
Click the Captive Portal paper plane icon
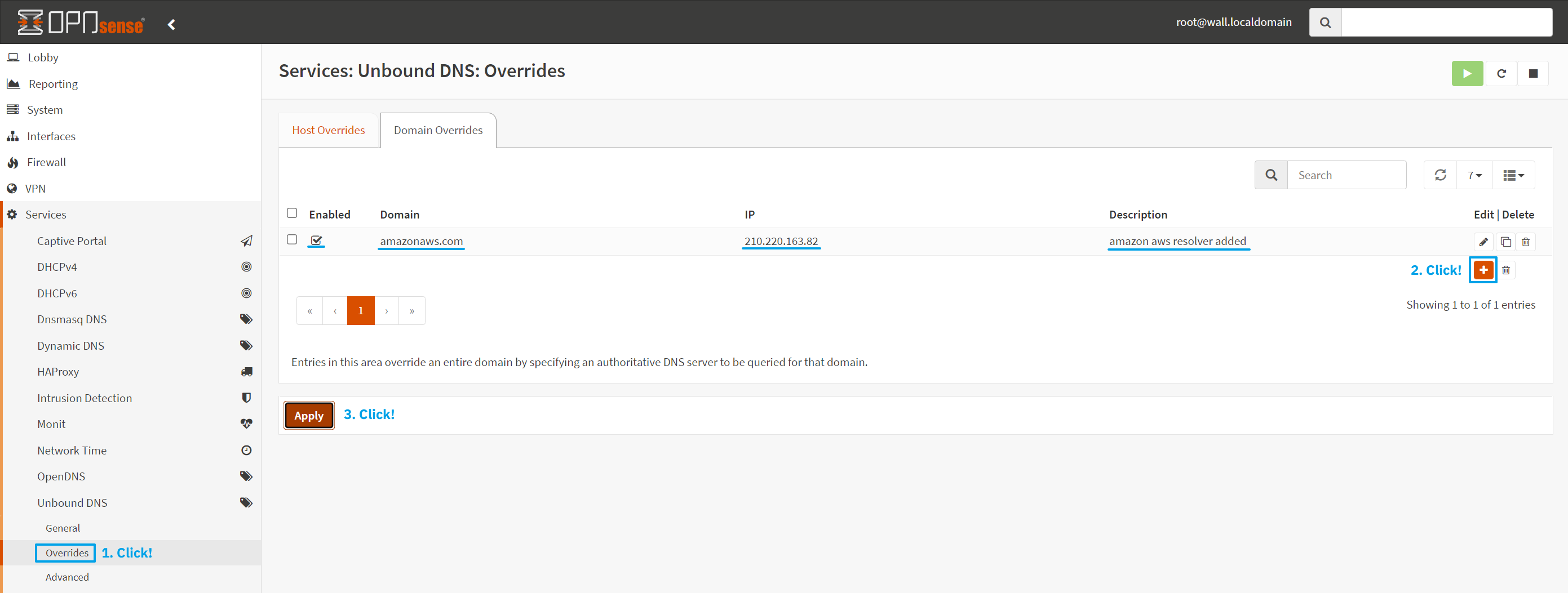(246, 241)
